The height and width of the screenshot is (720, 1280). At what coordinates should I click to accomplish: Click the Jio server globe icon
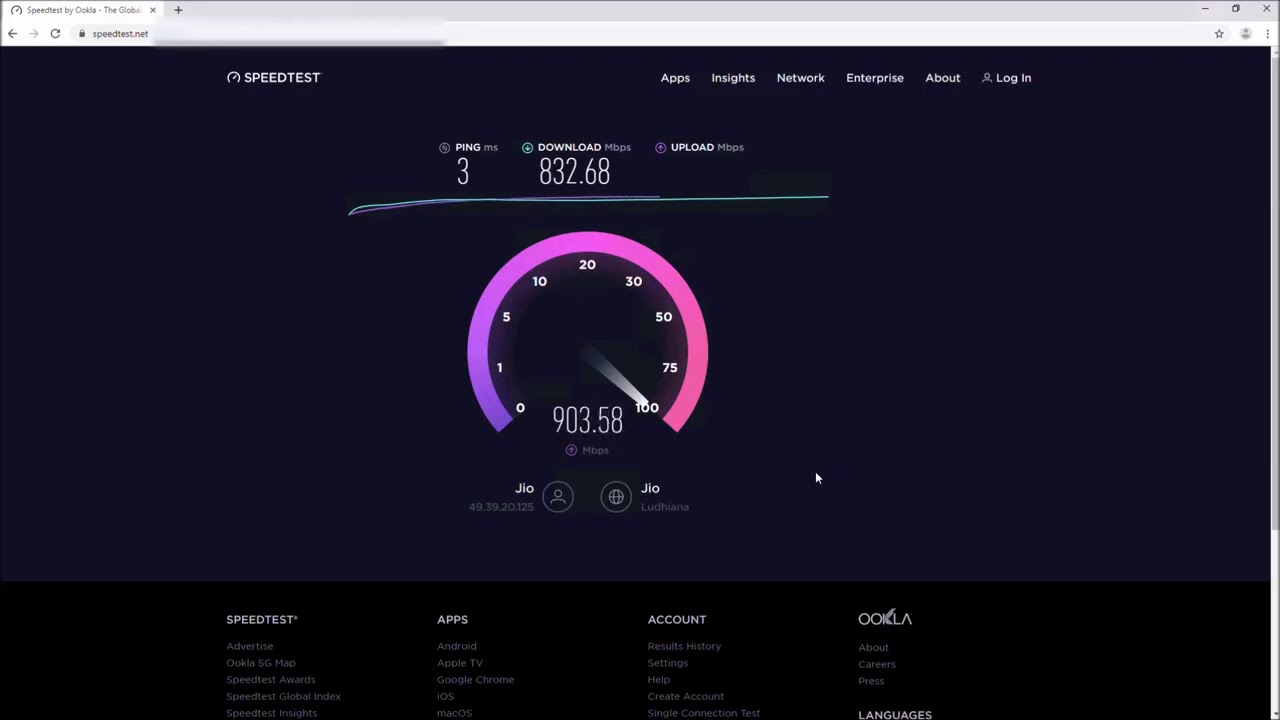pyautogui.click(x=616, y=496)
